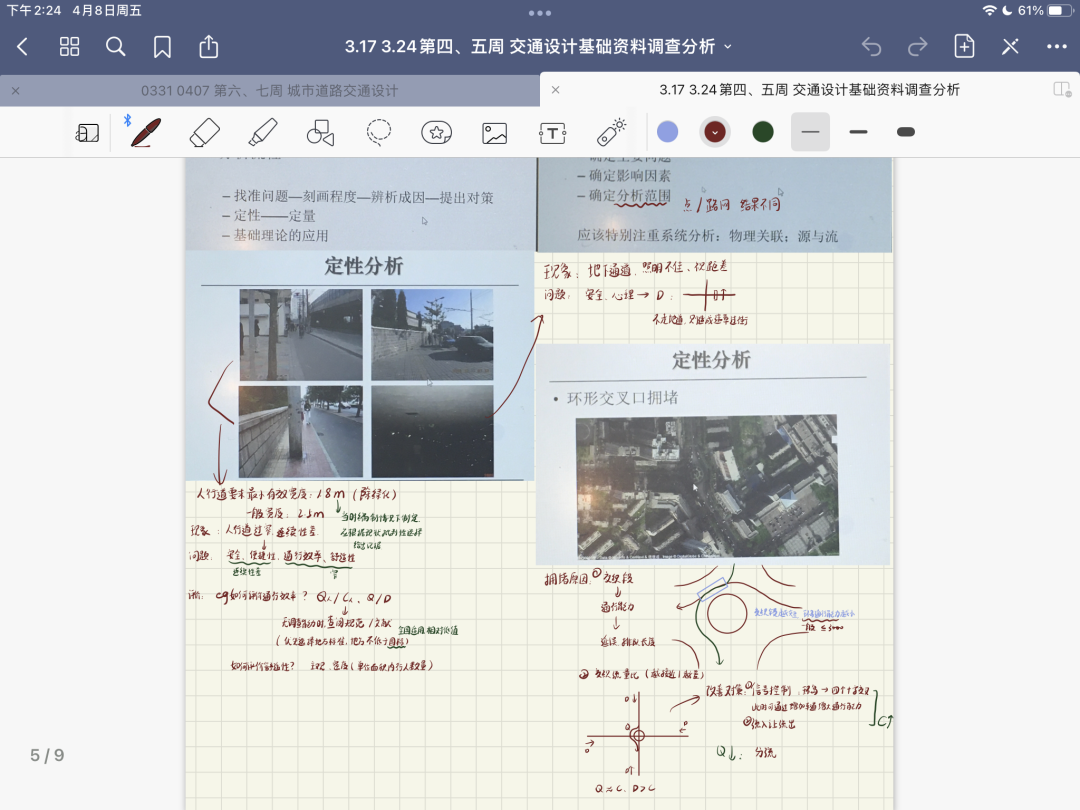
Task: Select the 交通设计基础资料调查分析 document tab
Action: (x=810, y=90)
